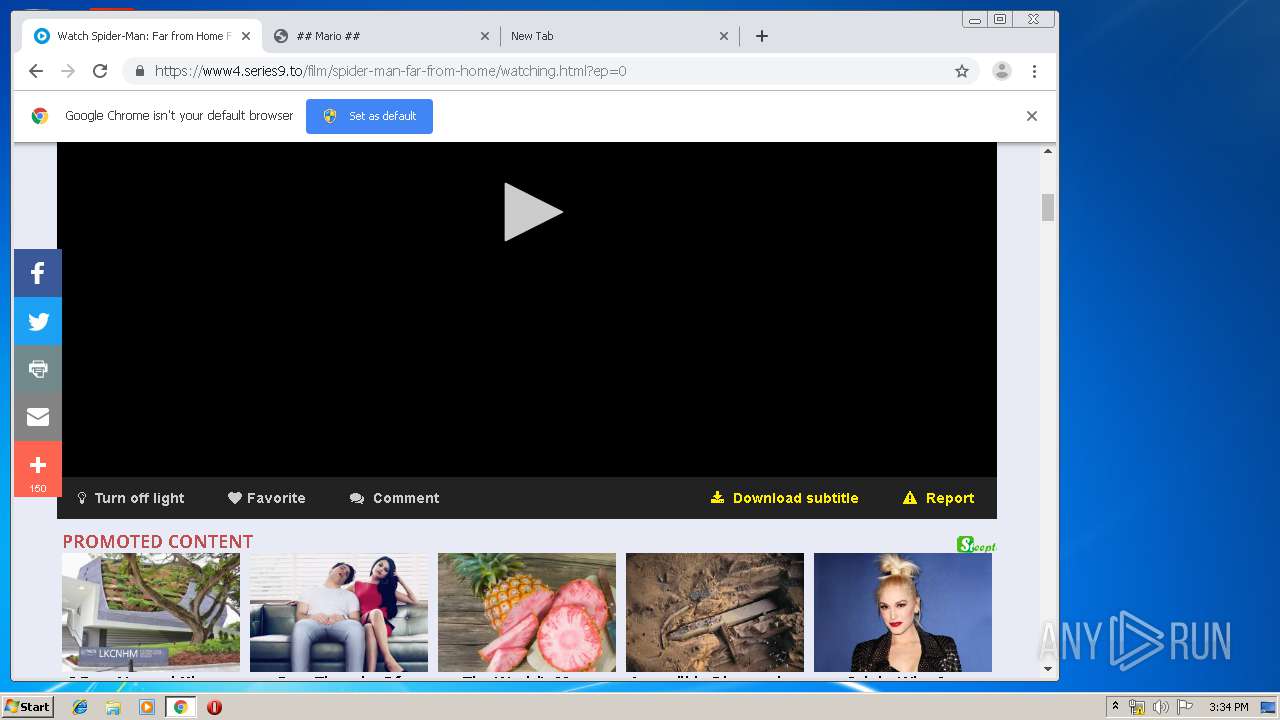Play the Spider-Man video
This screenshot has height=720, width=1280.
(x=533, y=212)
